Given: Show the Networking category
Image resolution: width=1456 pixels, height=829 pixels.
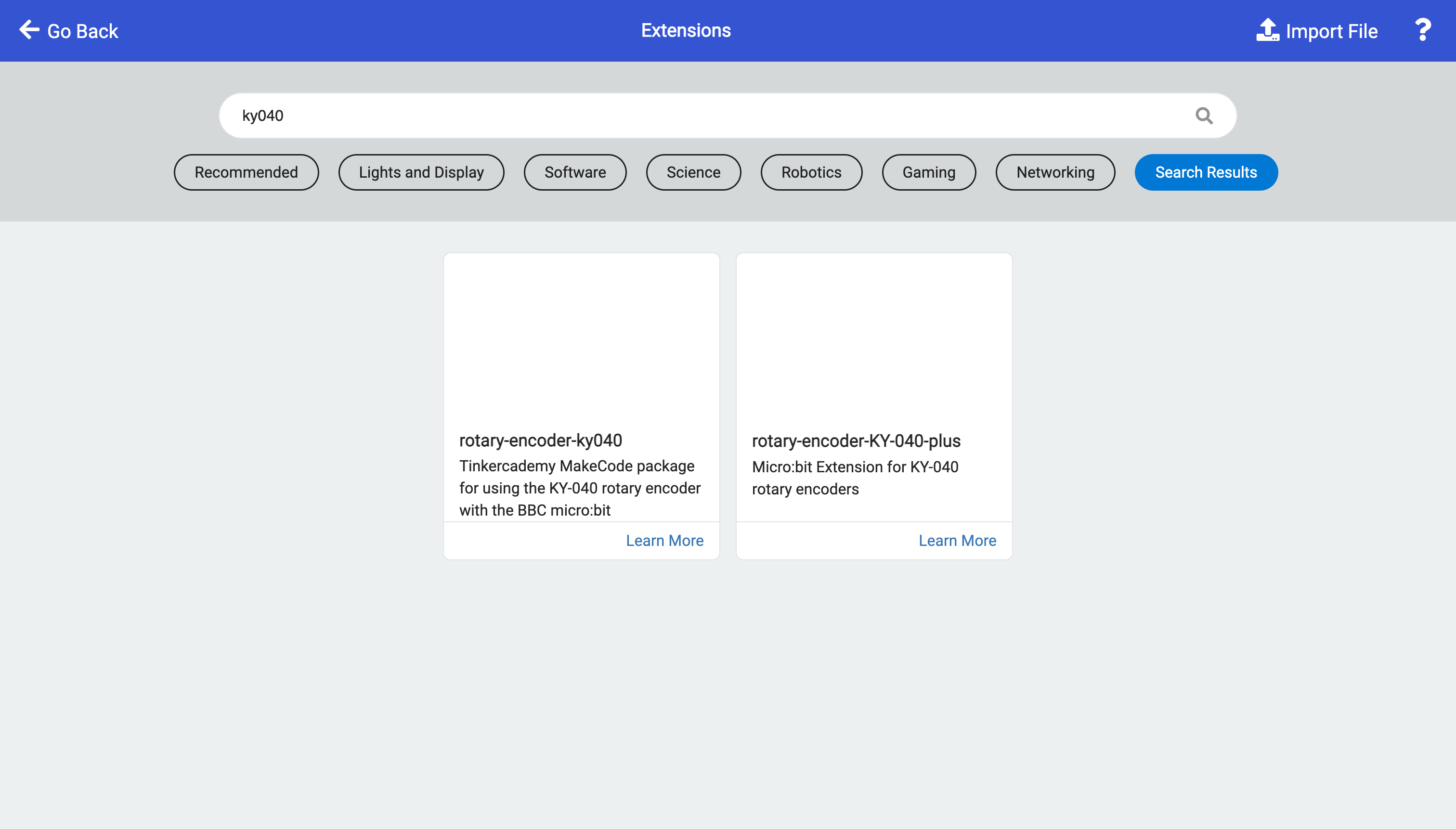Looking at the screenshot, I should click(1056, 172).
